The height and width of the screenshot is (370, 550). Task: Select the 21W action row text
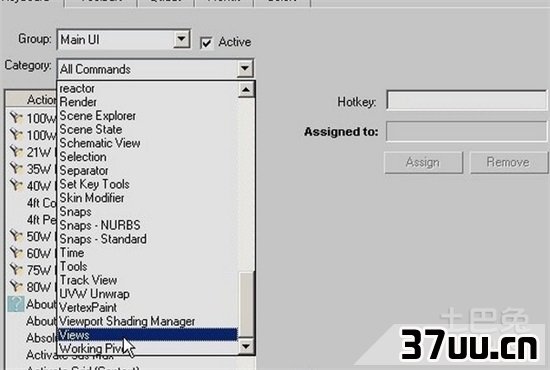pos(39,152)
